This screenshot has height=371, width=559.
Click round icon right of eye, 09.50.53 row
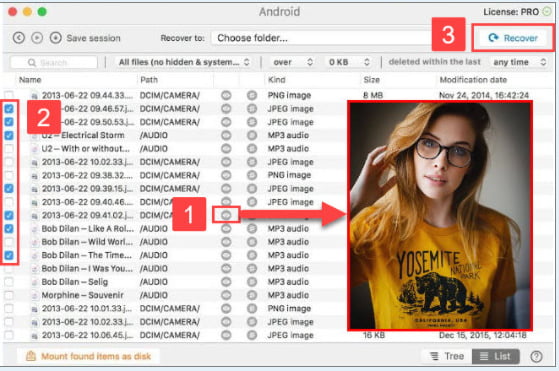(x=252, y=122)
